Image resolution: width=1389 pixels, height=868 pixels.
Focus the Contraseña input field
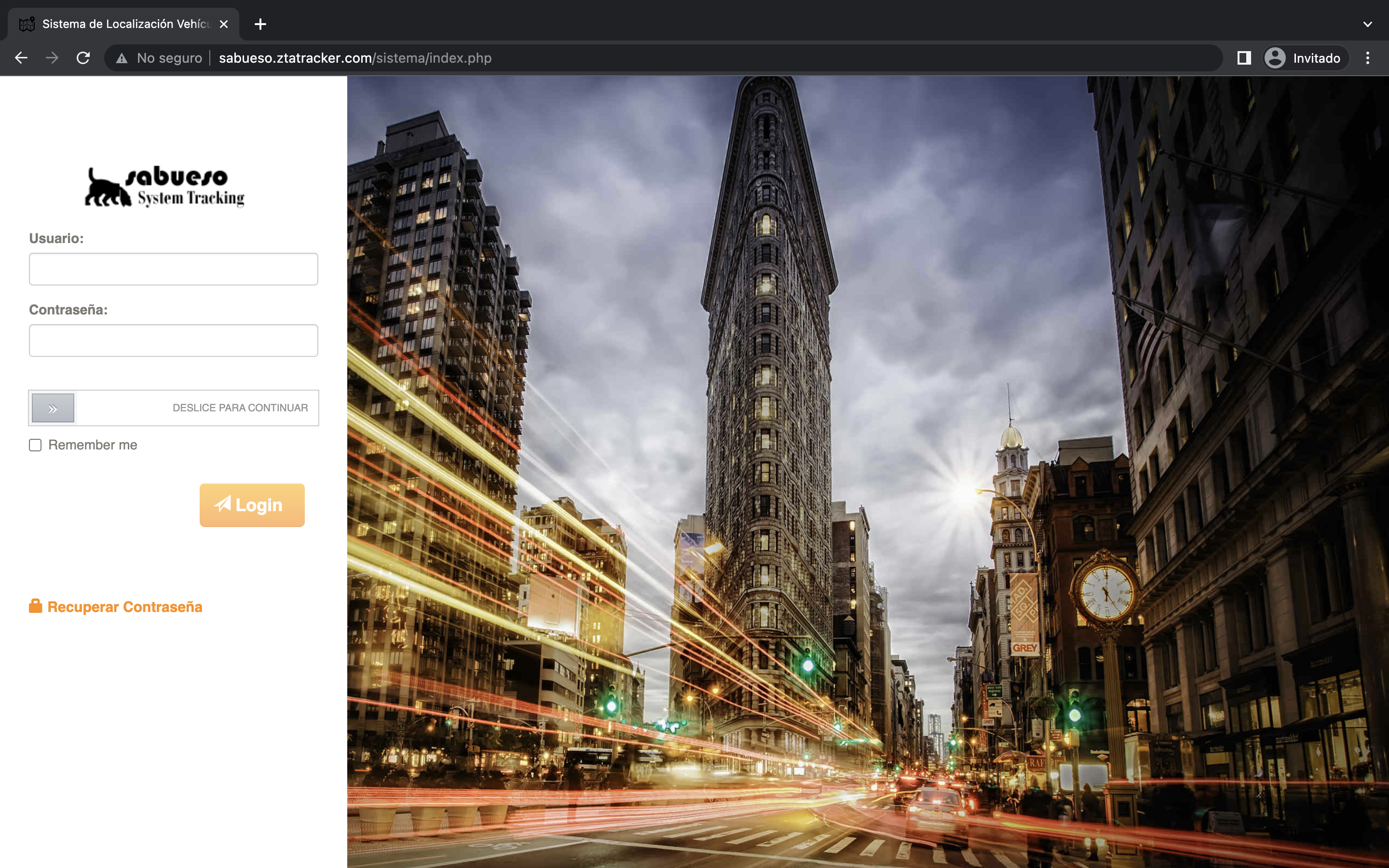173,340
